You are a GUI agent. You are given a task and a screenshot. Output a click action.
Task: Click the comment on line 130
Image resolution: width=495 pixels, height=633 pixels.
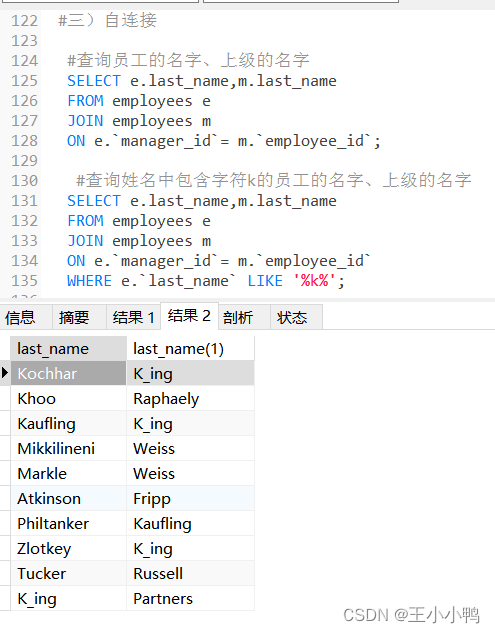pos(274,180)
